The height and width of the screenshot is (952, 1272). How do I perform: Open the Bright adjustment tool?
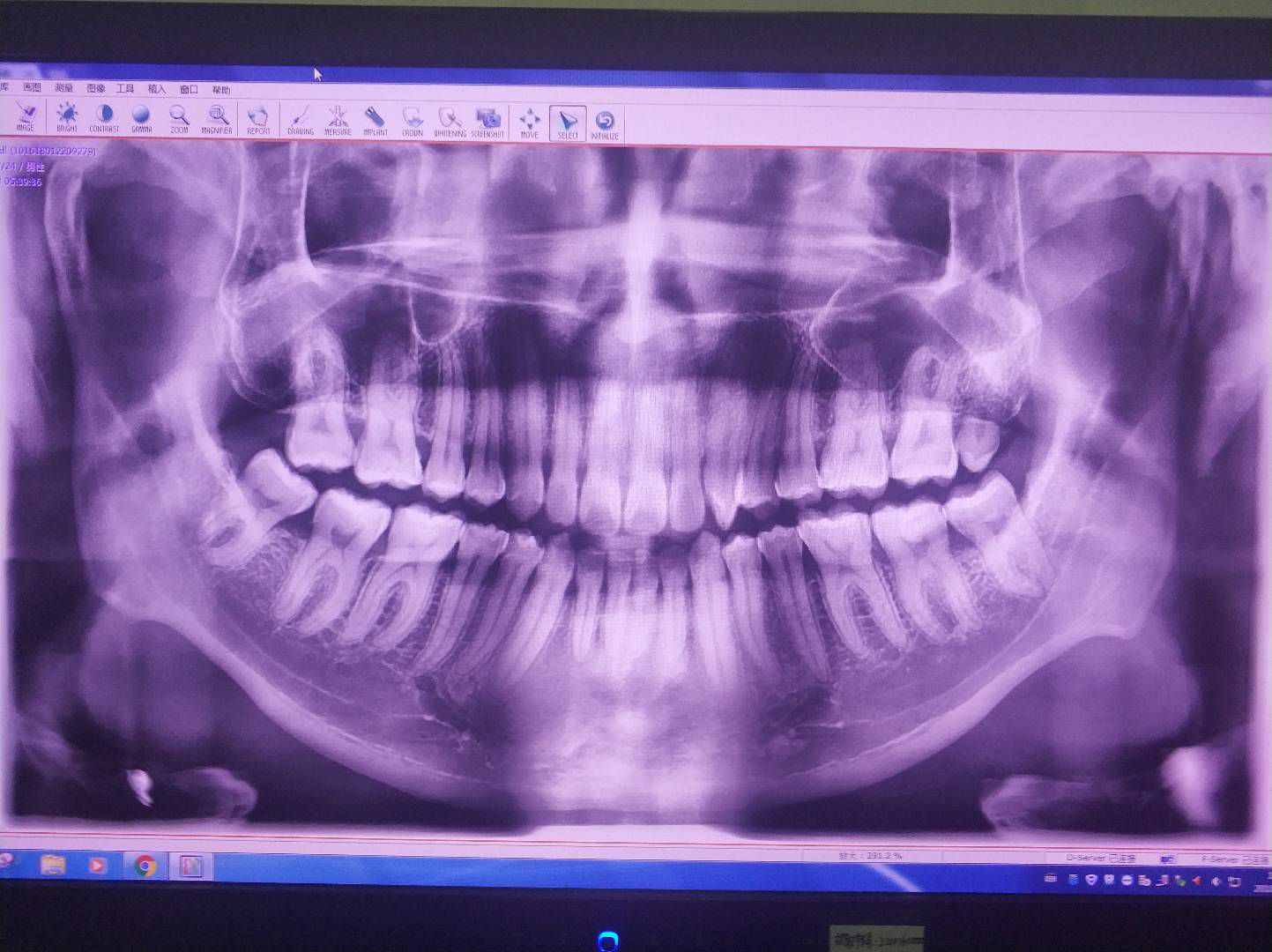coord(67,117)
